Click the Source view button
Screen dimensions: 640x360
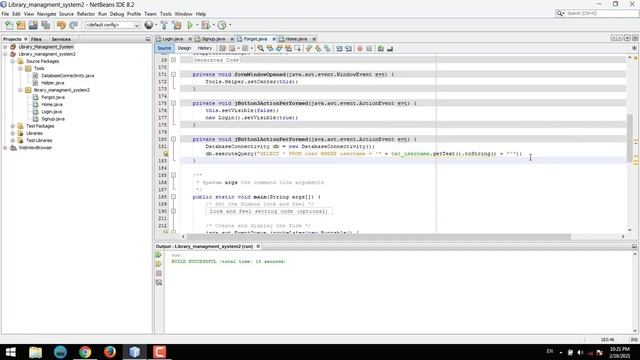tap(164, 49)
